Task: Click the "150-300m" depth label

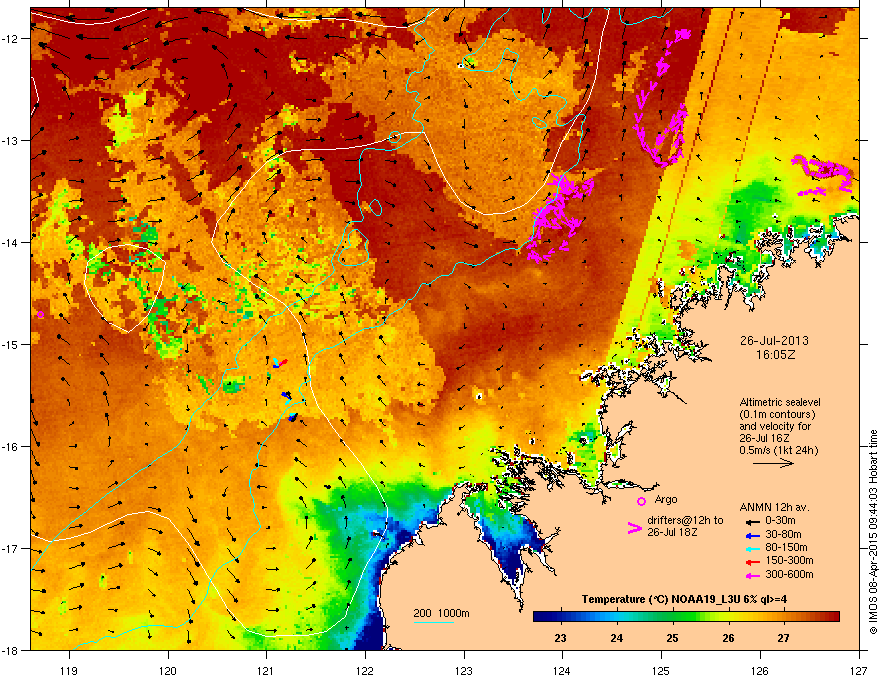Action: pyautogui.click(x=789, y=560)
